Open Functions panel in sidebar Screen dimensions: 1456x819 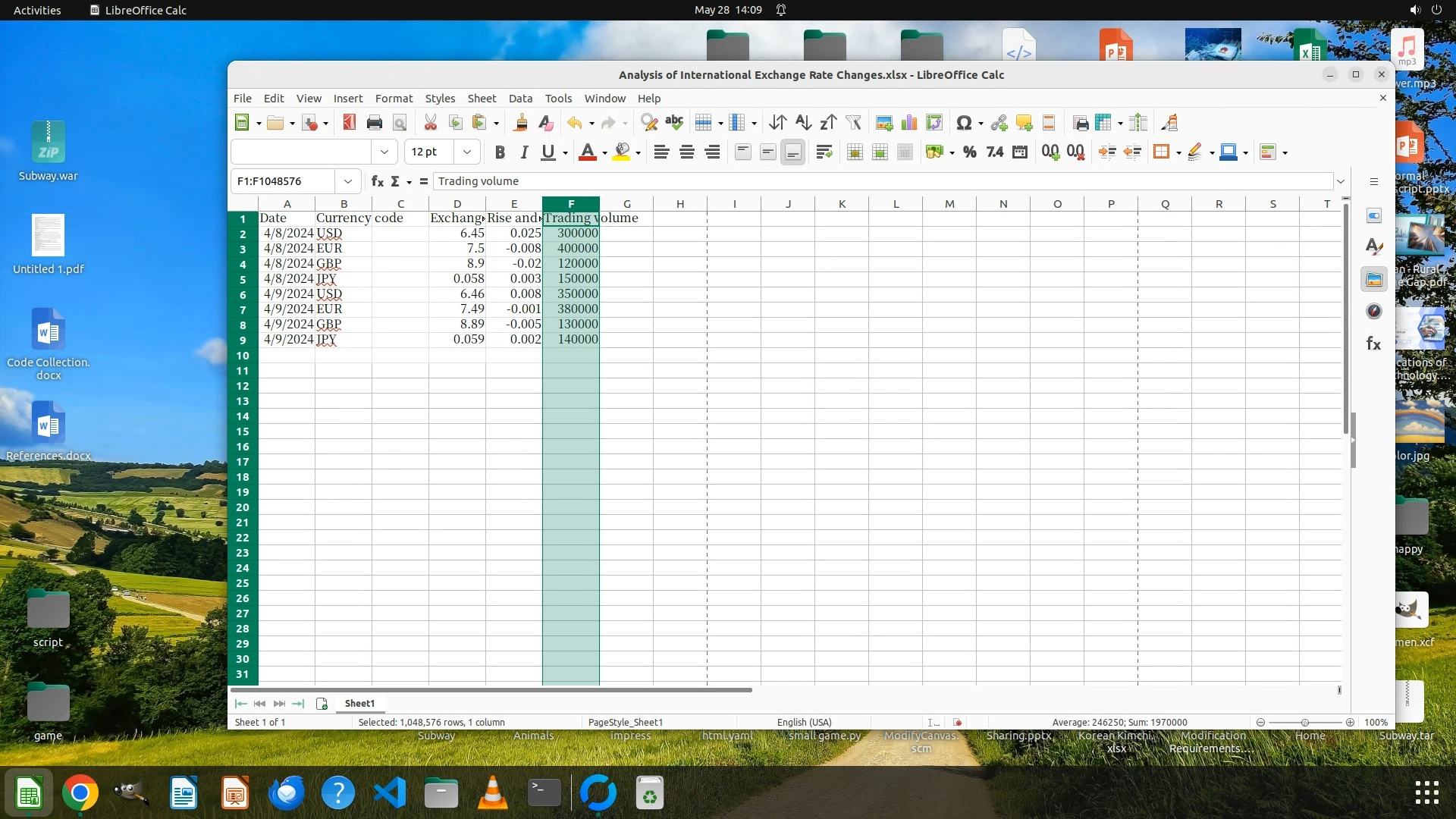click(1373, 344)
